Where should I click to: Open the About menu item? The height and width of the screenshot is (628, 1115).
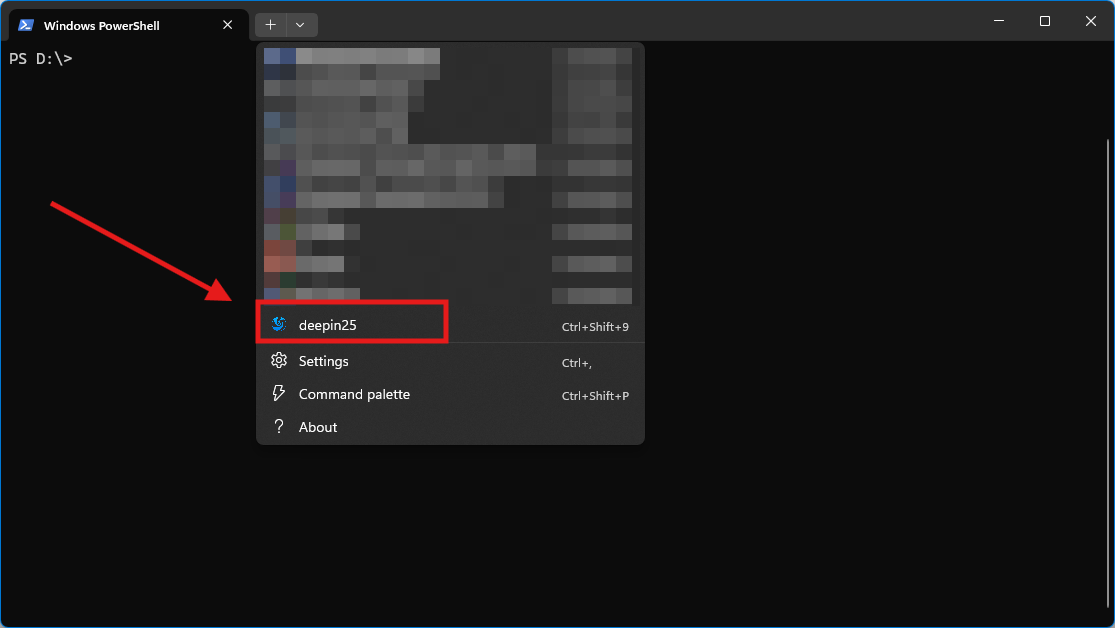450,427
